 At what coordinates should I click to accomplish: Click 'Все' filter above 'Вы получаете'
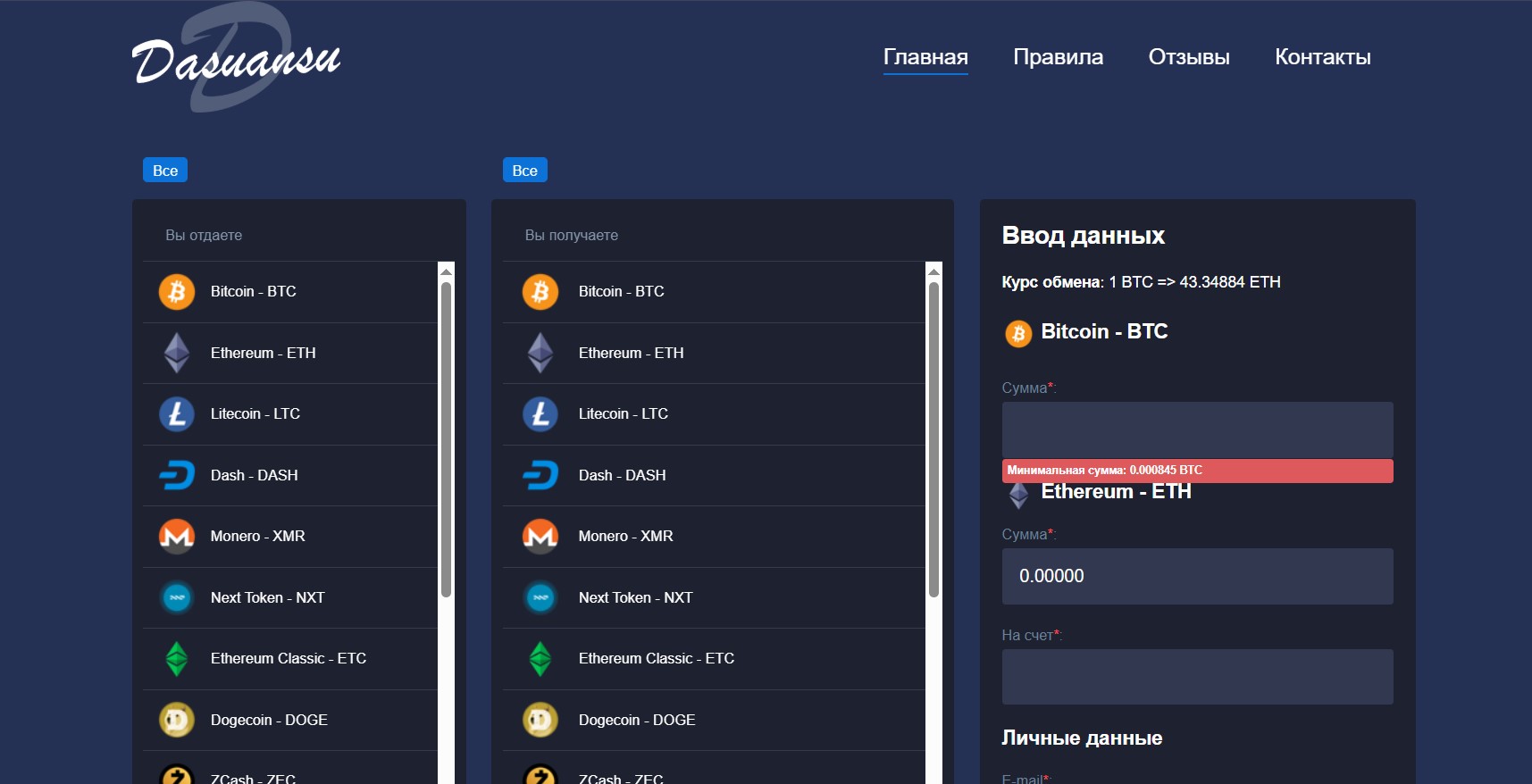pos(525,170)
